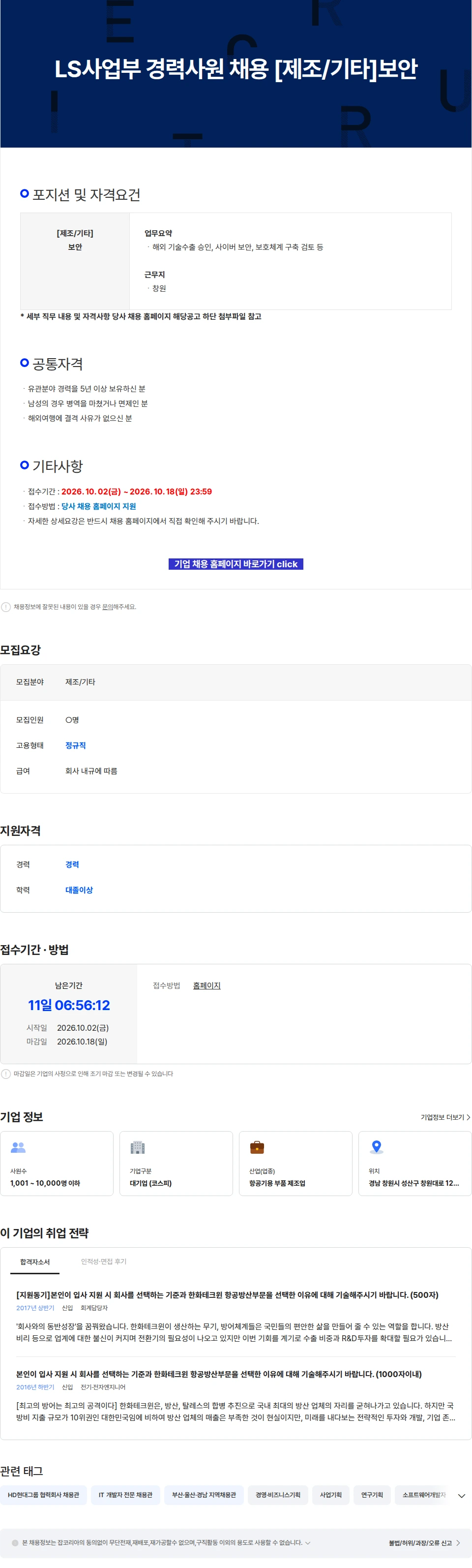The image size is (472, 1568).
Task: Open 기업정보 더보기 link
Action: pyautogui.click(x=445, y=1117)
